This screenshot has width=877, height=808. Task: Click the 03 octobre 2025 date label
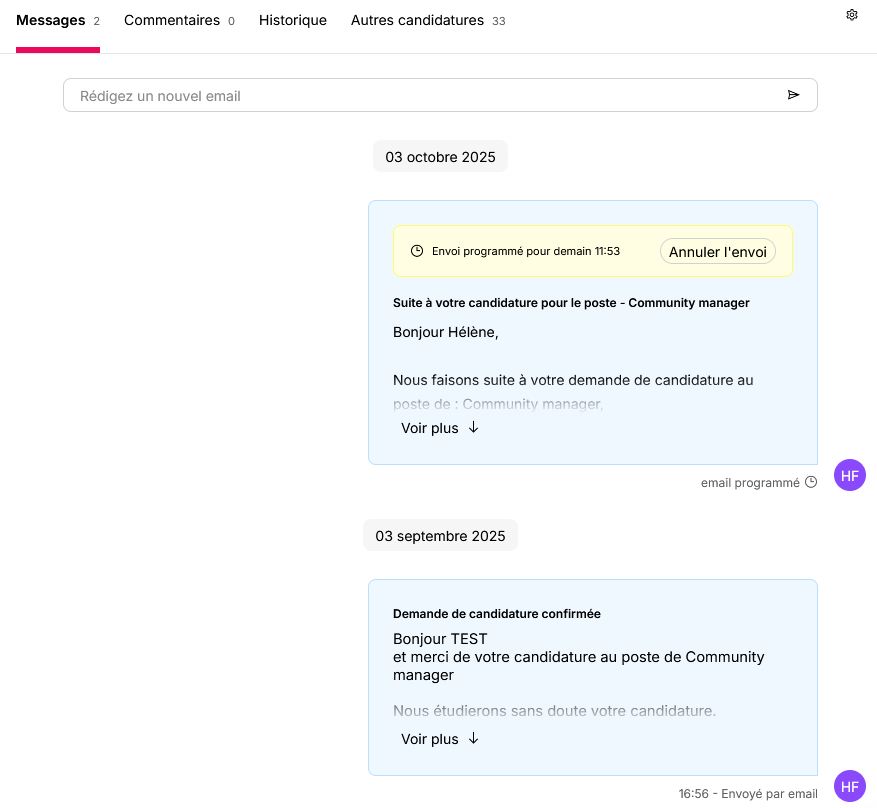440,157
